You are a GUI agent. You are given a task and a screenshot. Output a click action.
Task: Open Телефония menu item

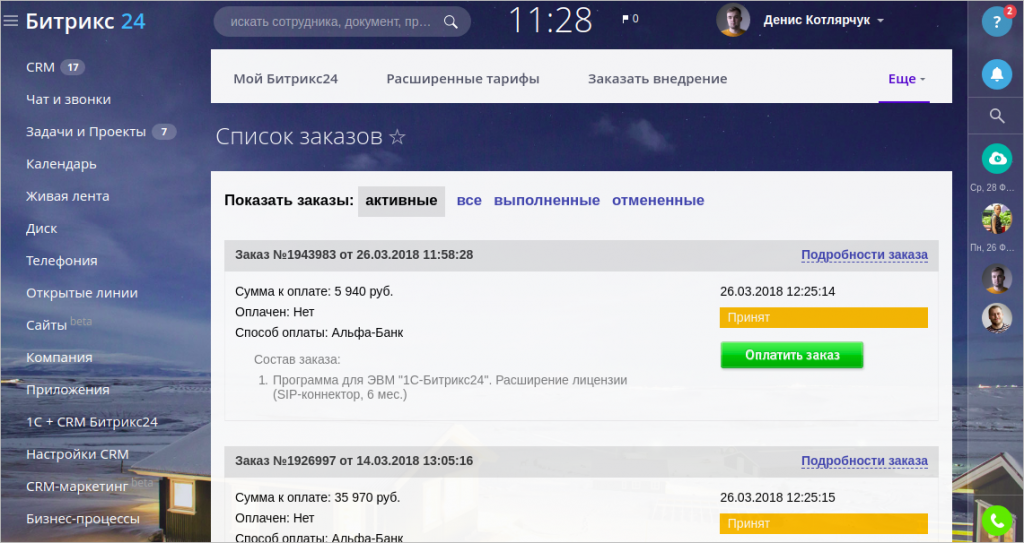(x=61, y=261)
